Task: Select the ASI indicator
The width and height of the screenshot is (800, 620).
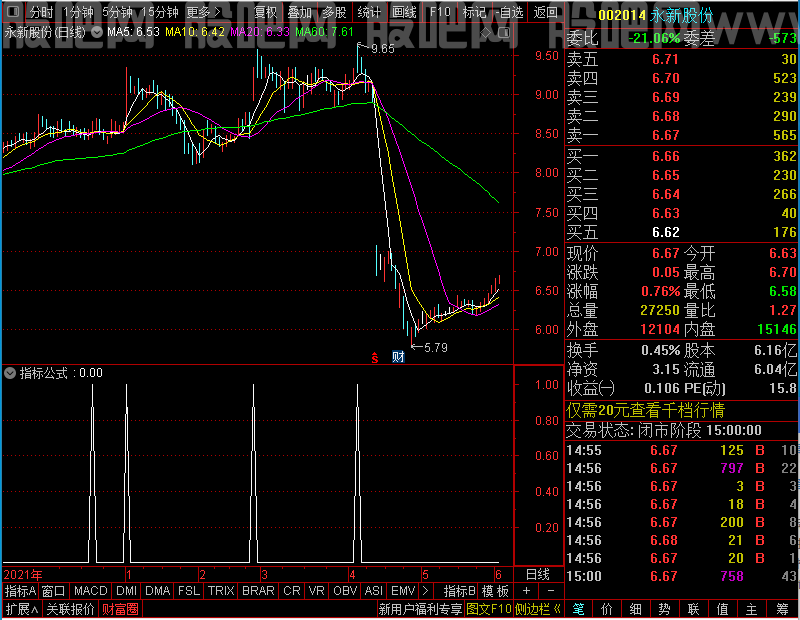Action: 373,591
